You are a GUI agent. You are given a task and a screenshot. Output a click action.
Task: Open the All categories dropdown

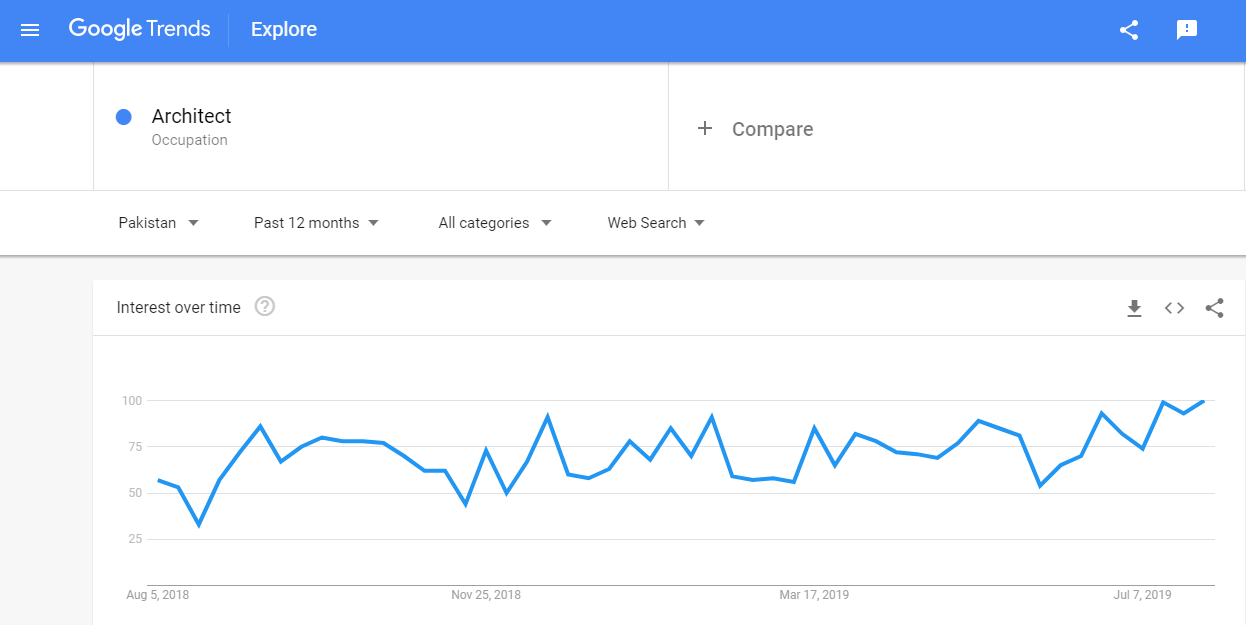pyautogui.click(x=495, y=223)
